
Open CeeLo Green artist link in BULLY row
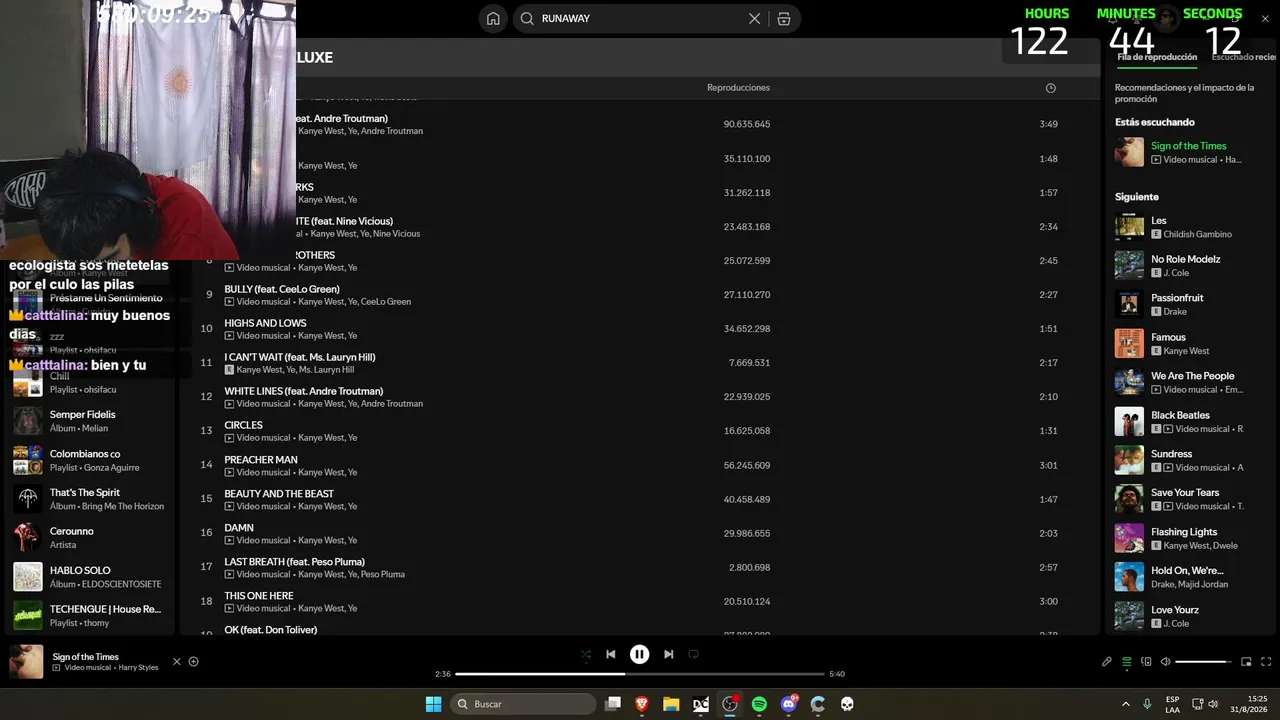[x=386, y=302]
